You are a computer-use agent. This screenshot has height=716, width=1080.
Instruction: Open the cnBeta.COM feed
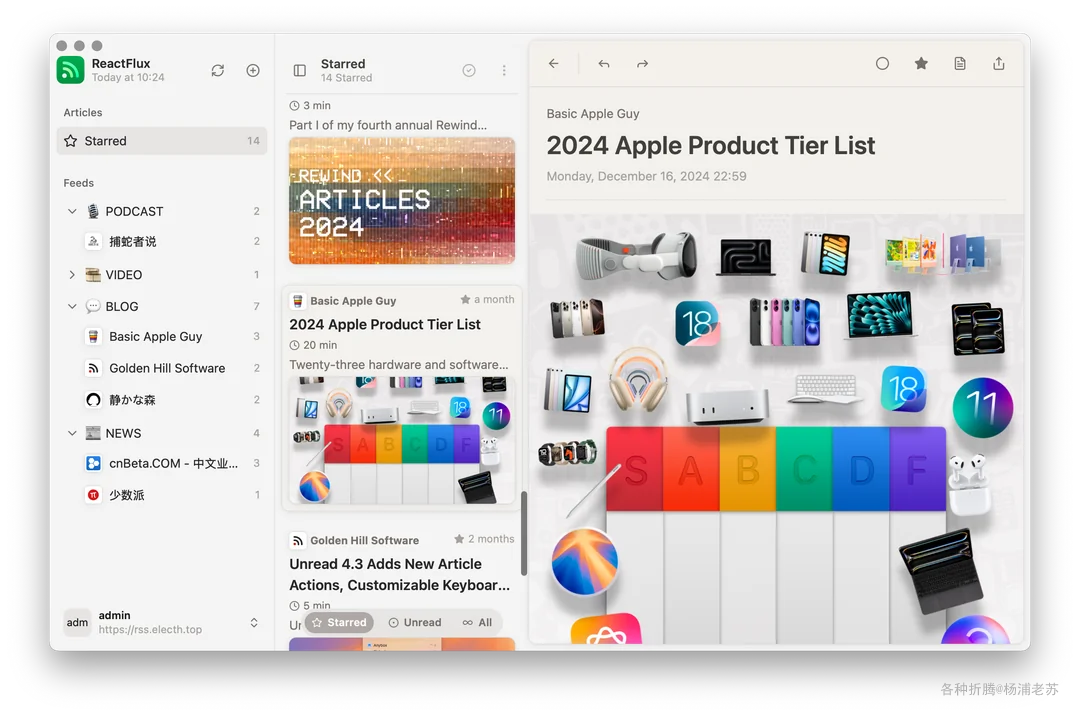(x=162, y=463)
